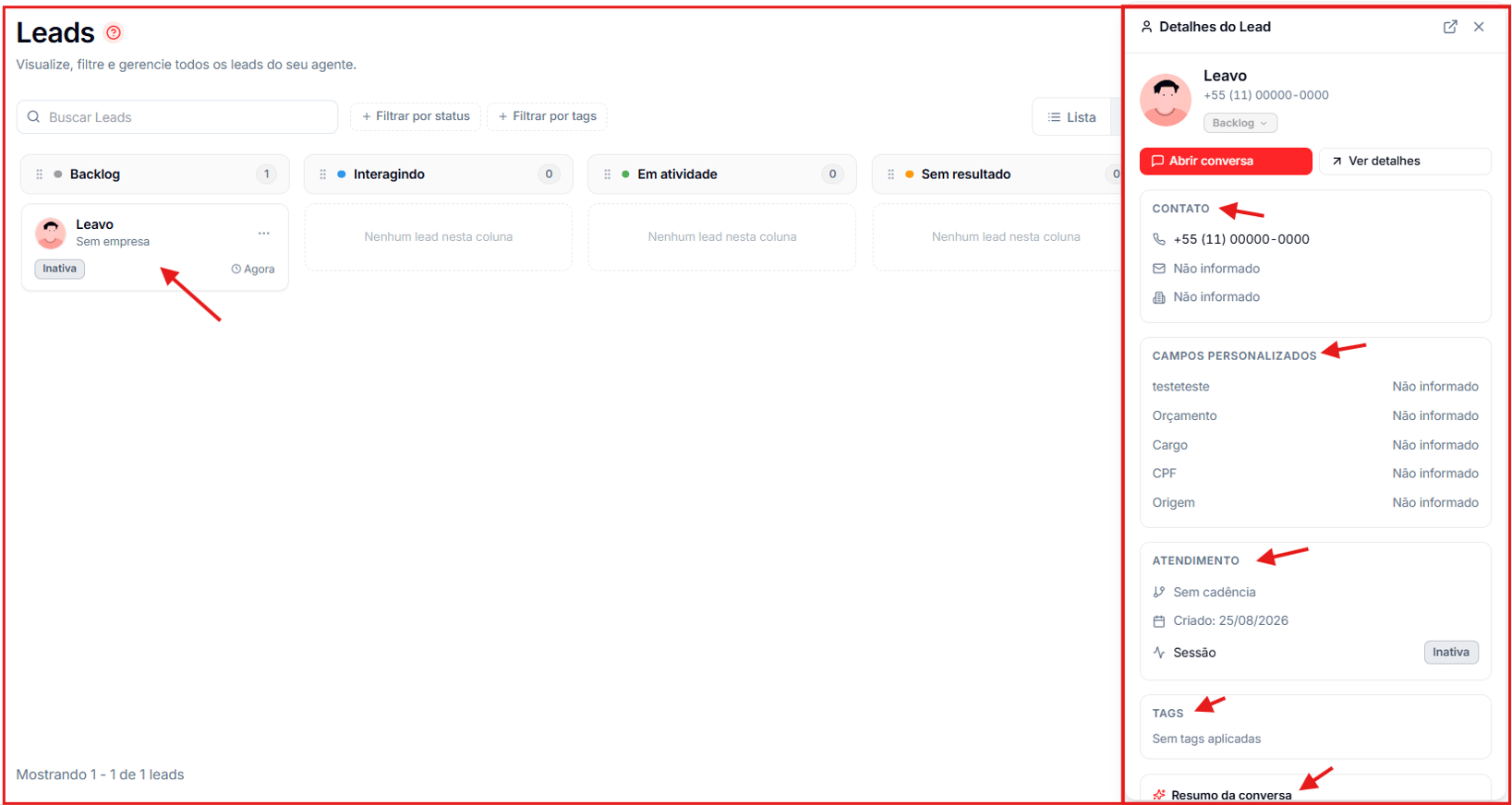
Task: Click the Sem resultado column drag handle
Action: point(890,174)
